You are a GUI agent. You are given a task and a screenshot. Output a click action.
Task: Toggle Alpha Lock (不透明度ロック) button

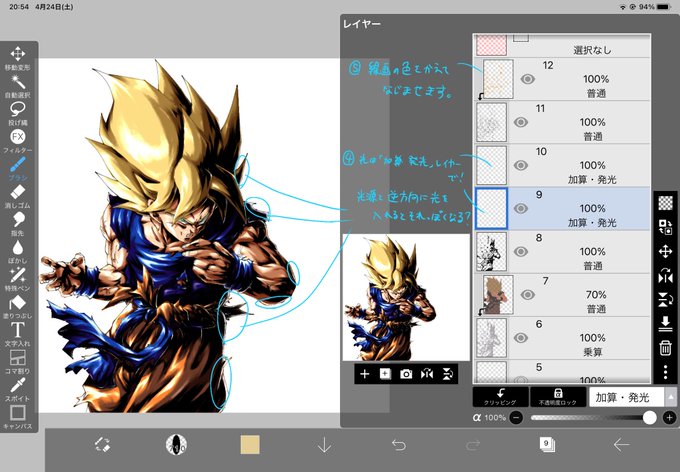tap(558, 397)
